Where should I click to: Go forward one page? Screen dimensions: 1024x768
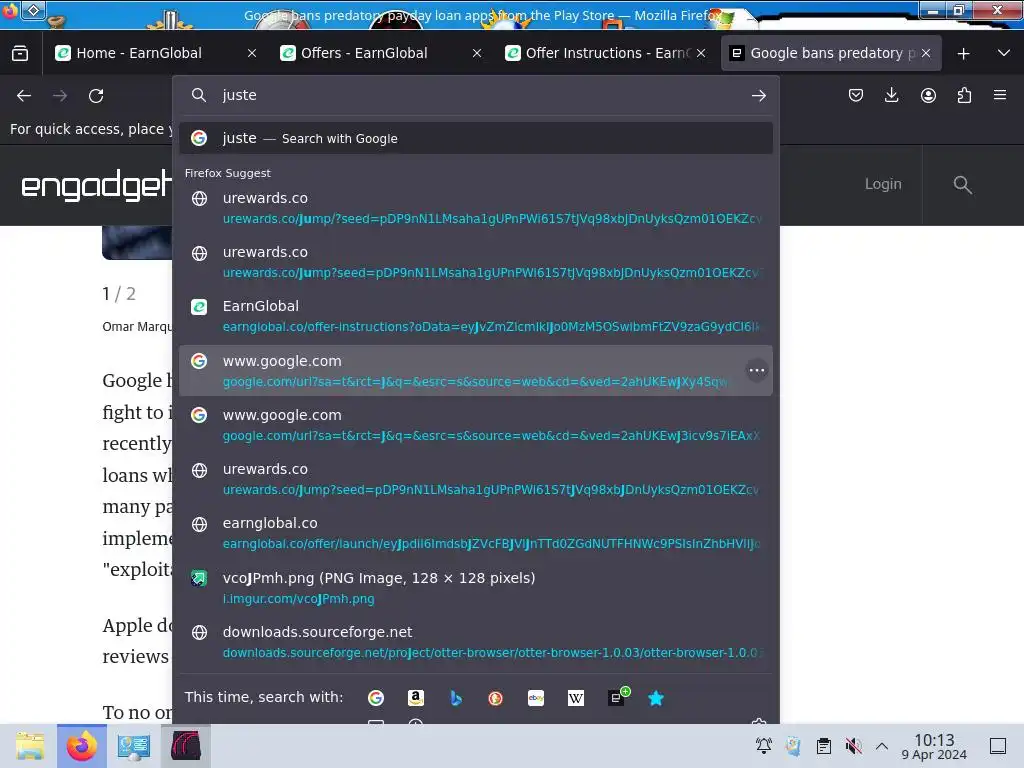click(x=60, y=96)
